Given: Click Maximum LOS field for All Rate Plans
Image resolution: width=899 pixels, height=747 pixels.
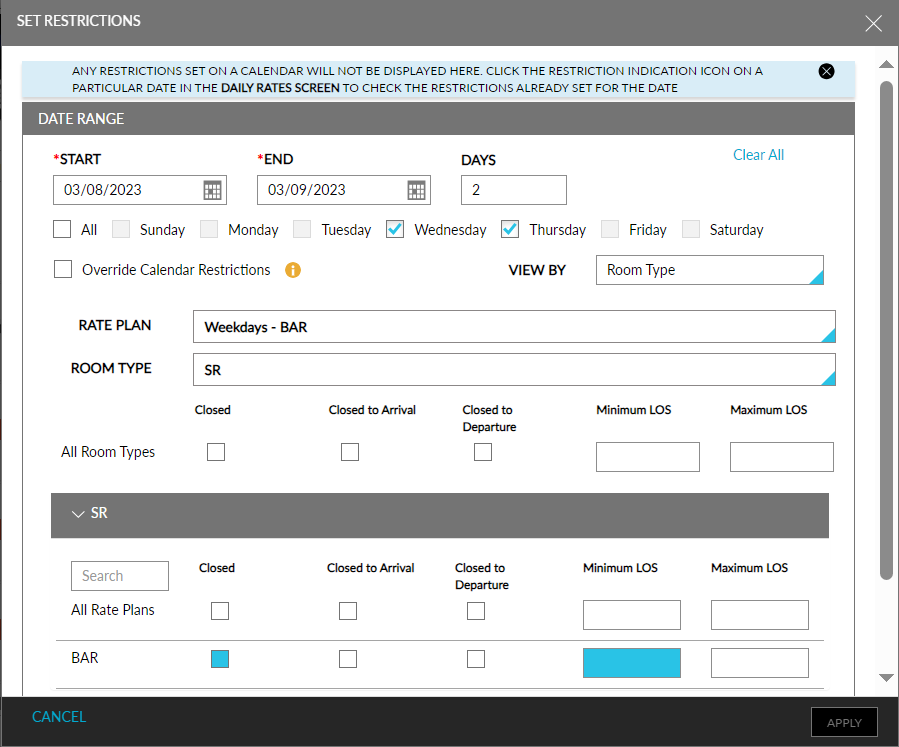Looking at the screenshot, I should [x=760, y=615].
